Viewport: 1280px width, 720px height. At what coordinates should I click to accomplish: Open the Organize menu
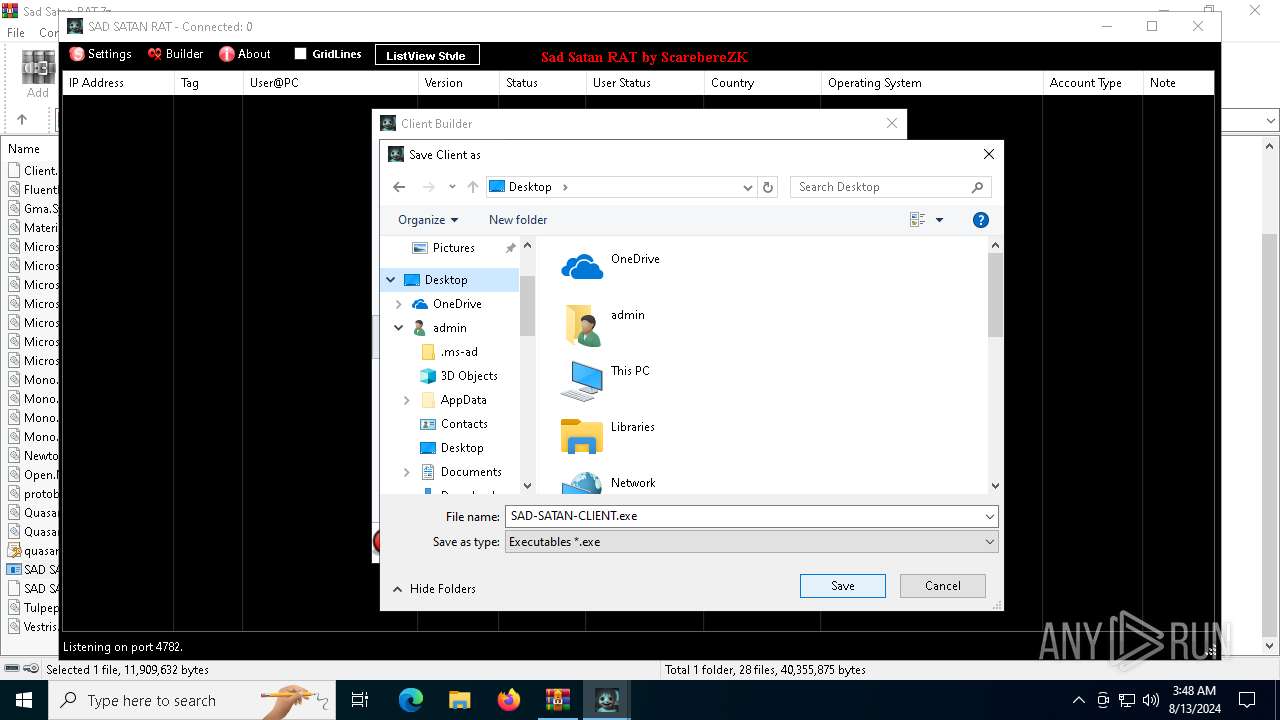[x=428, y=220]
